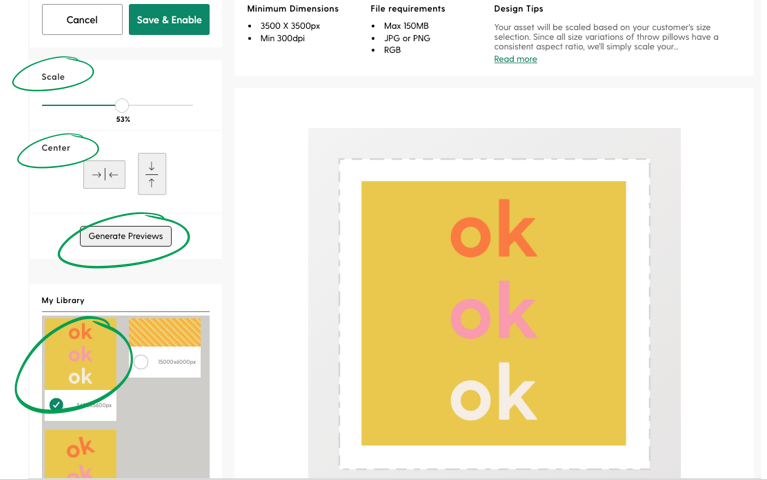Center the design horizontally
Viewport: 767px width, 480px height.
point(104,174)
